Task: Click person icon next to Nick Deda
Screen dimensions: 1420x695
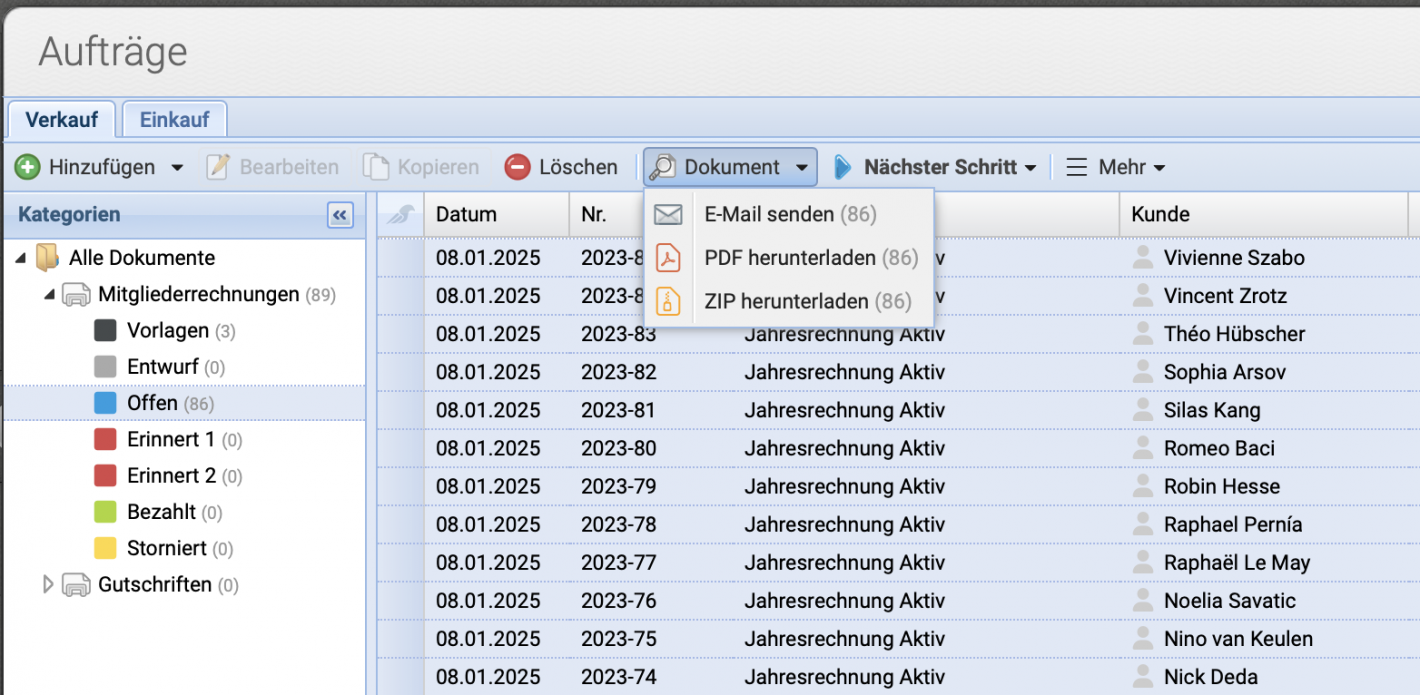Action: pos(1143,676)
